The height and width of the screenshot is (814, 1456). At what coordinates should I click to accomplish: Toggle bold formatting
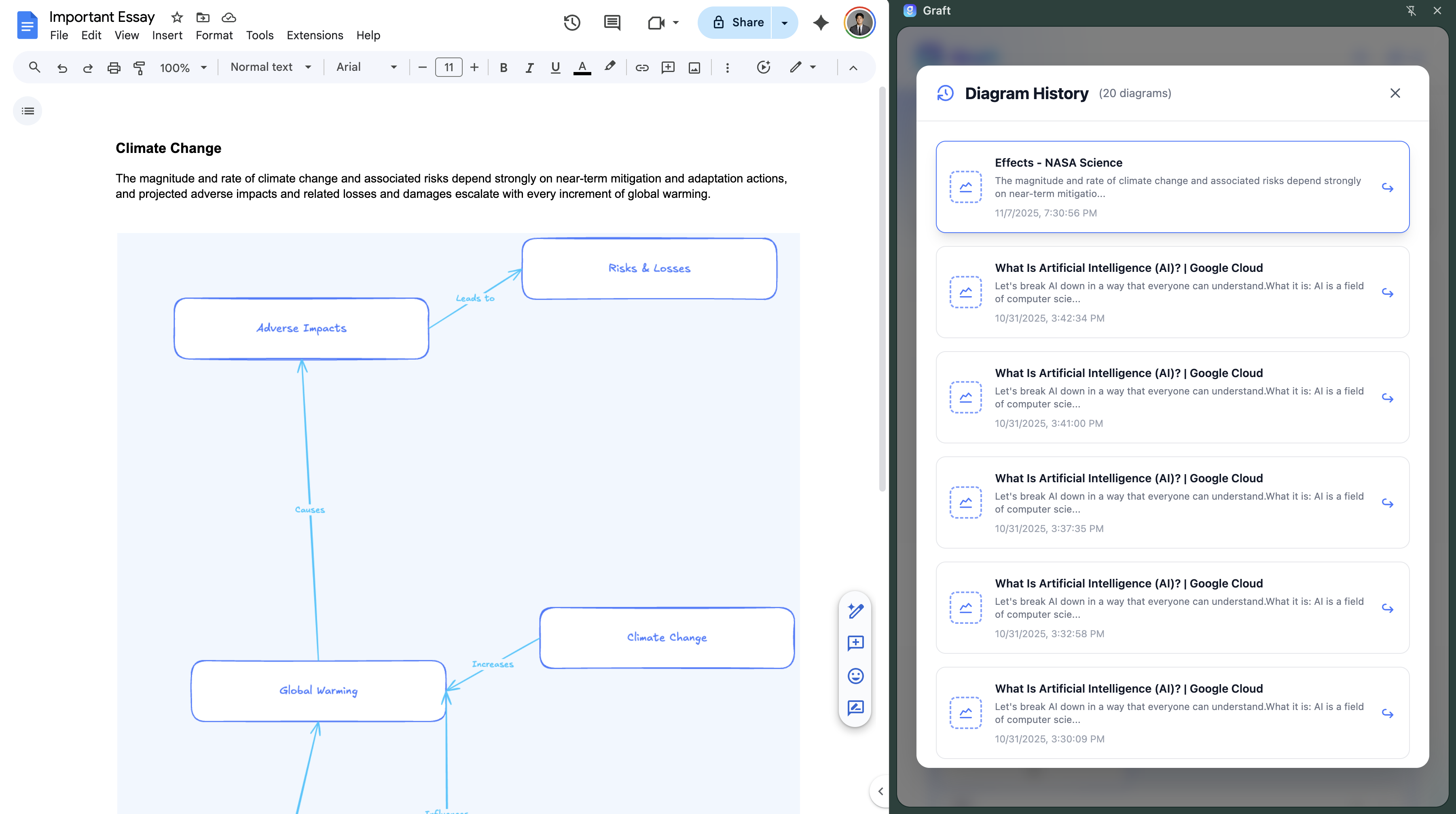[x=503, y=68]
